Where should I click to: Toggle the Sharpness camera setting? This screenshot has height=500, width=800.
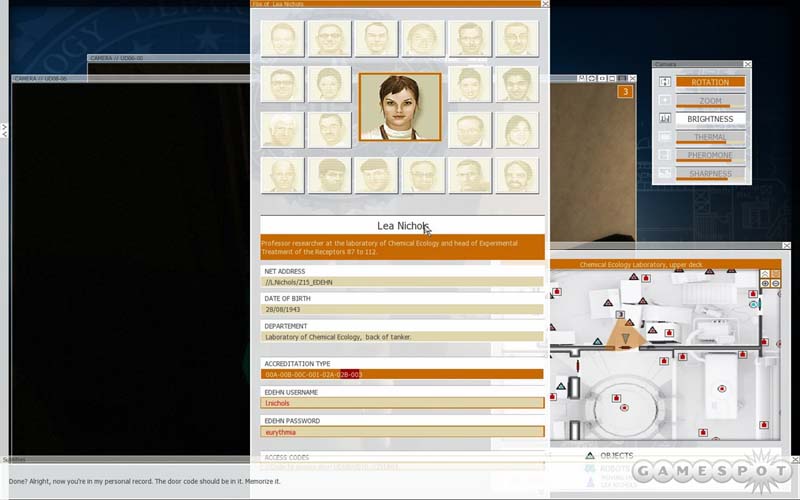(710, 174)
